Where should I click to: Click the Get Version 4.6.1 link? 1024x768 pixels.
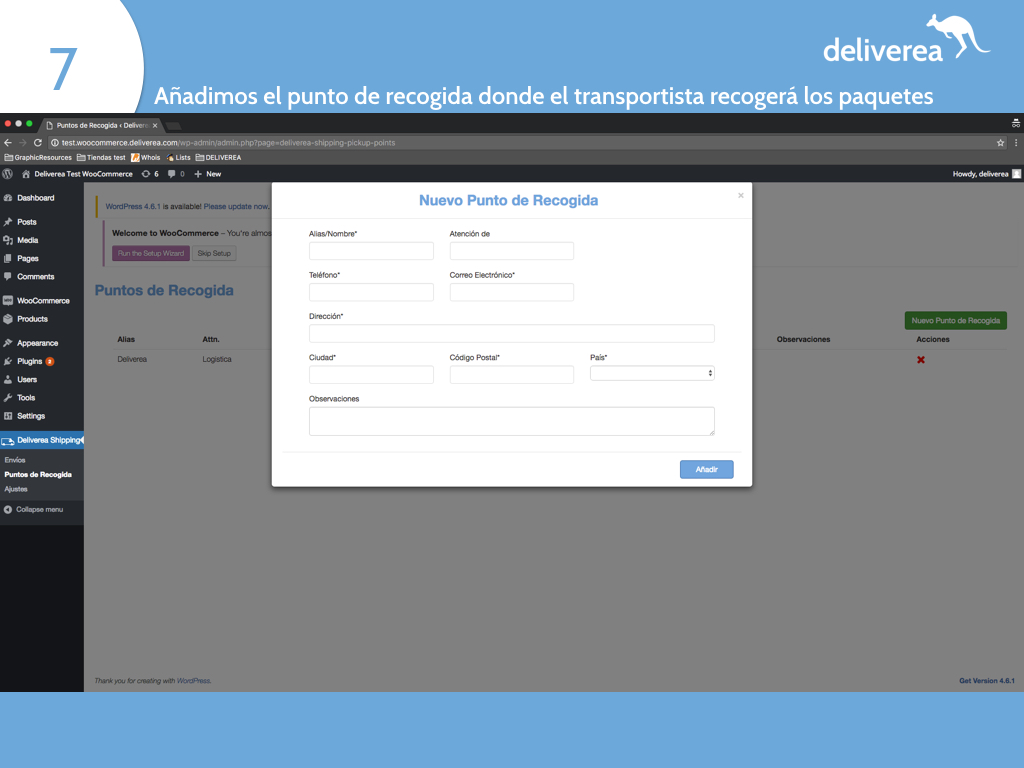pos(987,680)
